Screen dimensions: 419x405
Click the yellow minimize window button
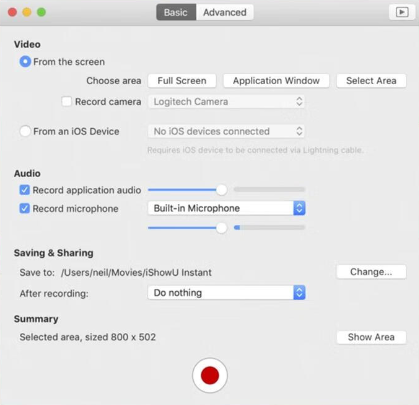27,12
